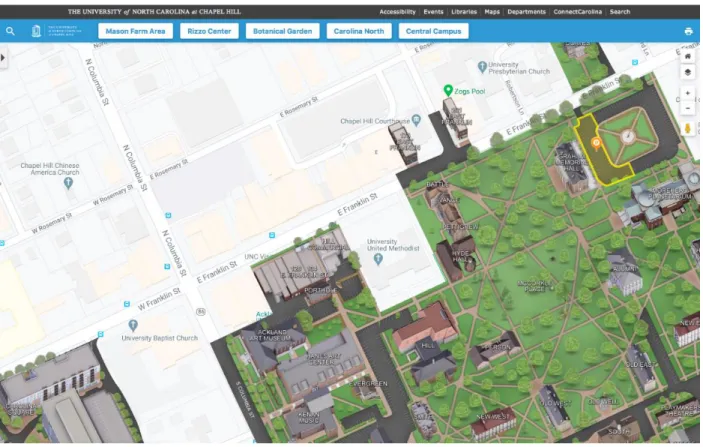
Task: Click the University of North Carolina title
Action: tap(154, 12)
